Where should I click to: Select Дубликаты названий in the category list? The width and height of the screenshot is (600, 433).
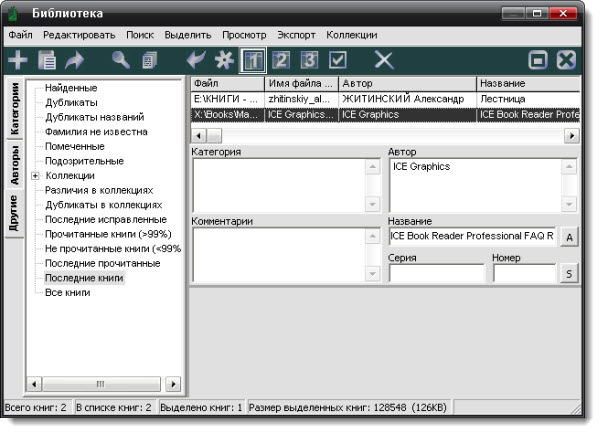tap(87, 117)
